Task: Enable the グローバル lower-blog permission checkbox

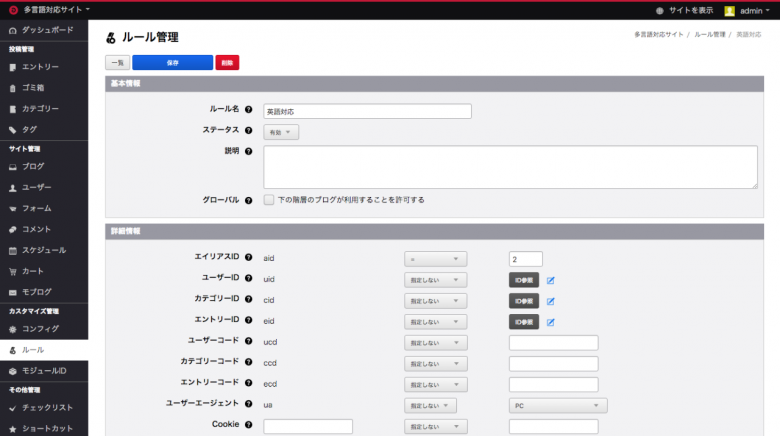Action: coord(269,200)
